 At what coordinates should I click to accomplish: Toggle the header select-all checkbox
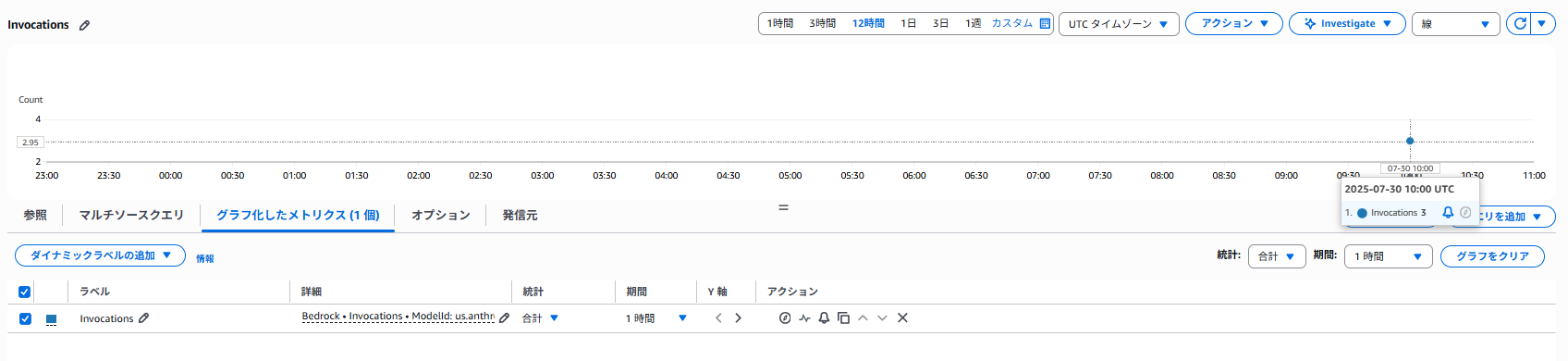pyautogui.click(x=25, y=292)
